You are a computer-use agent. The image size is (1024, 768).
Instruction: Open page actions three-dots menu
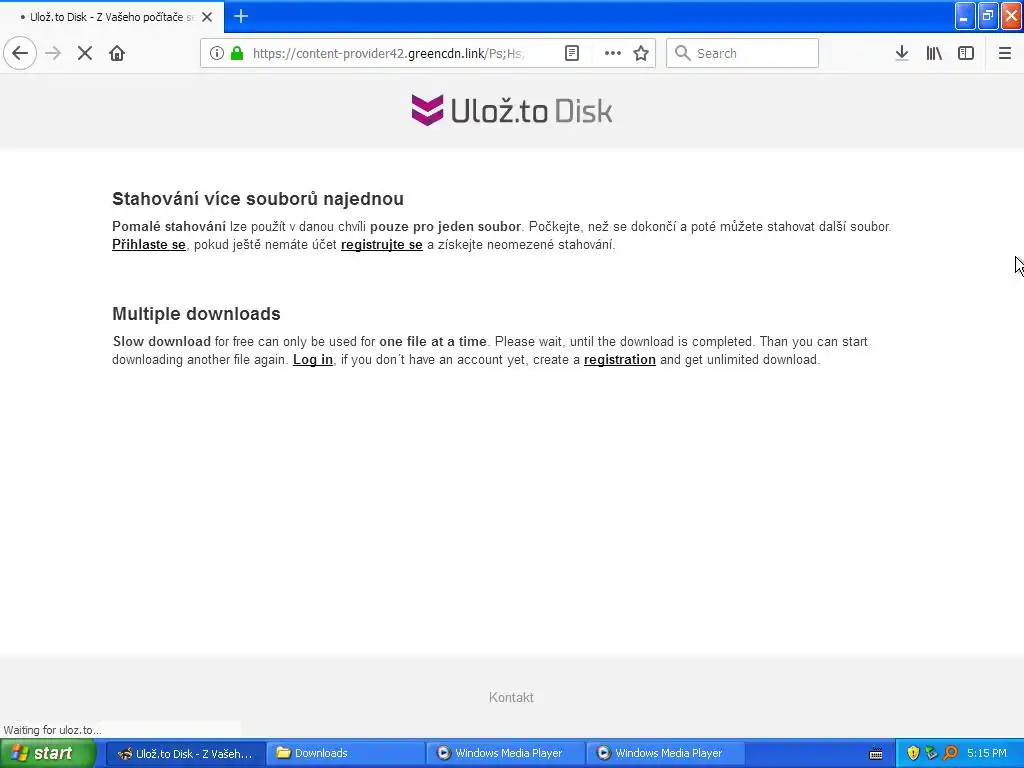613,53
